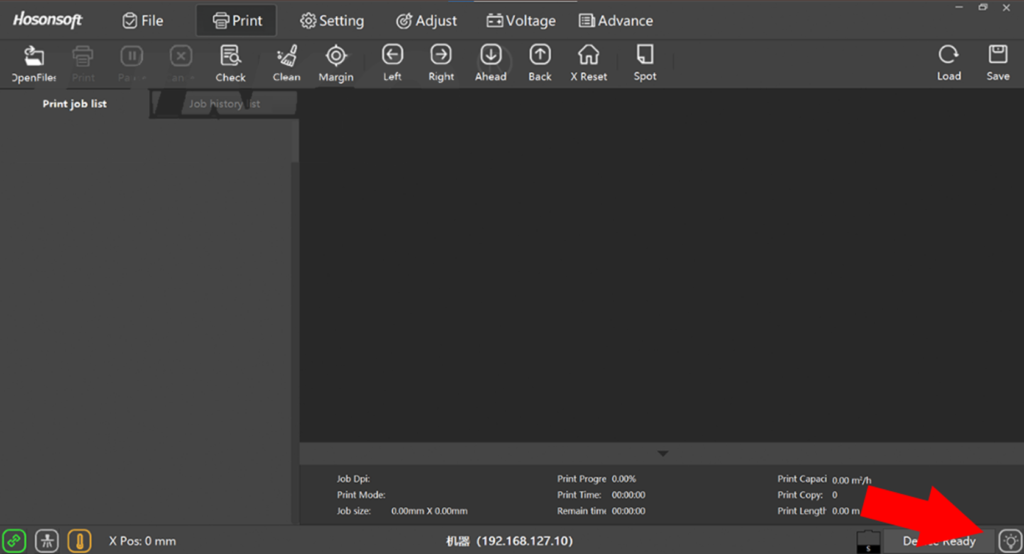
Task: Click the green link connection icon
Action: coord(14,541)
